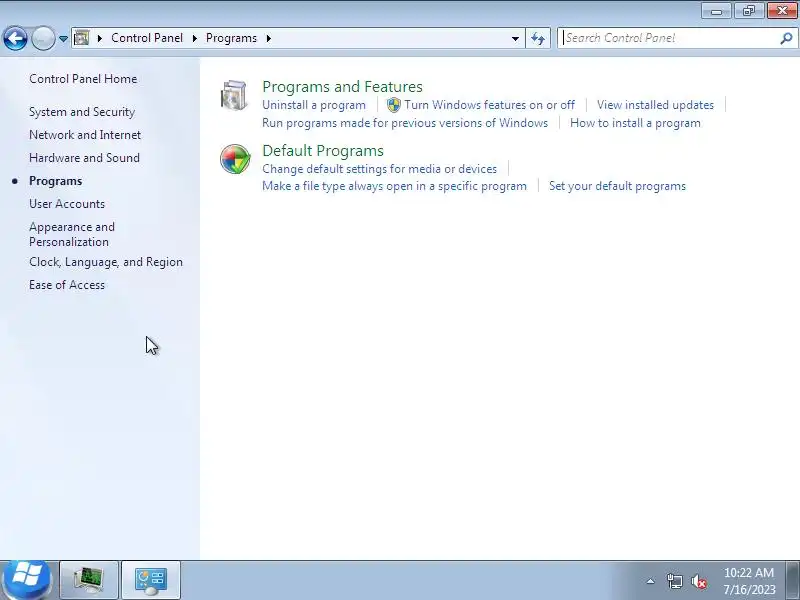Click Change default settings for media or devices
800x600 pixels.
(x=380, y=169)
